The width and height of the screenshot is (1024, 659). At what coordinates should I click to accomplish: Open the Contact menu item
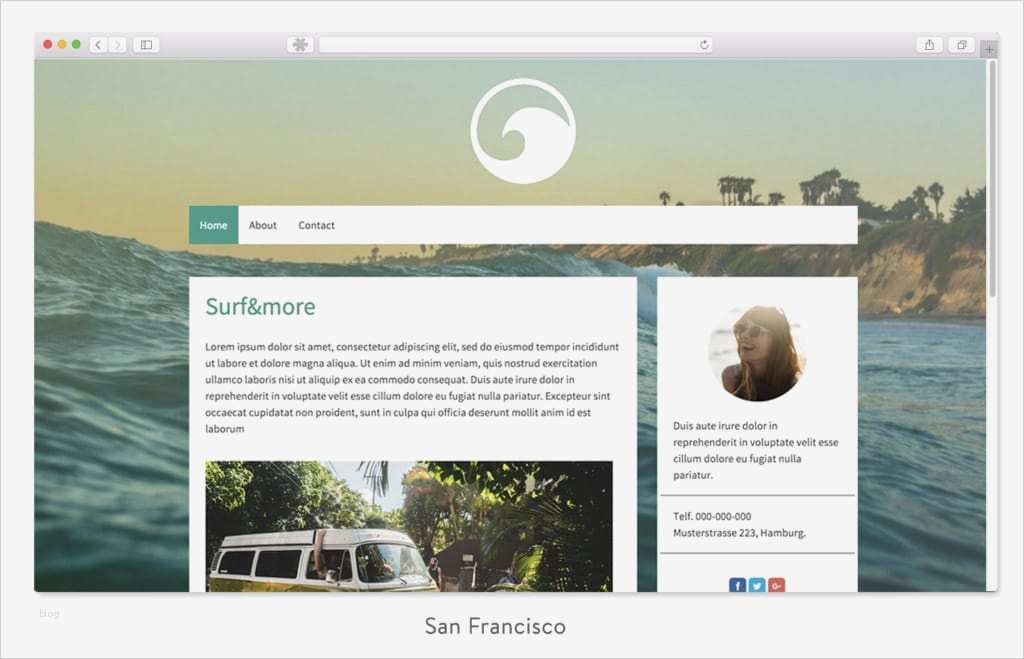(316, 225)
